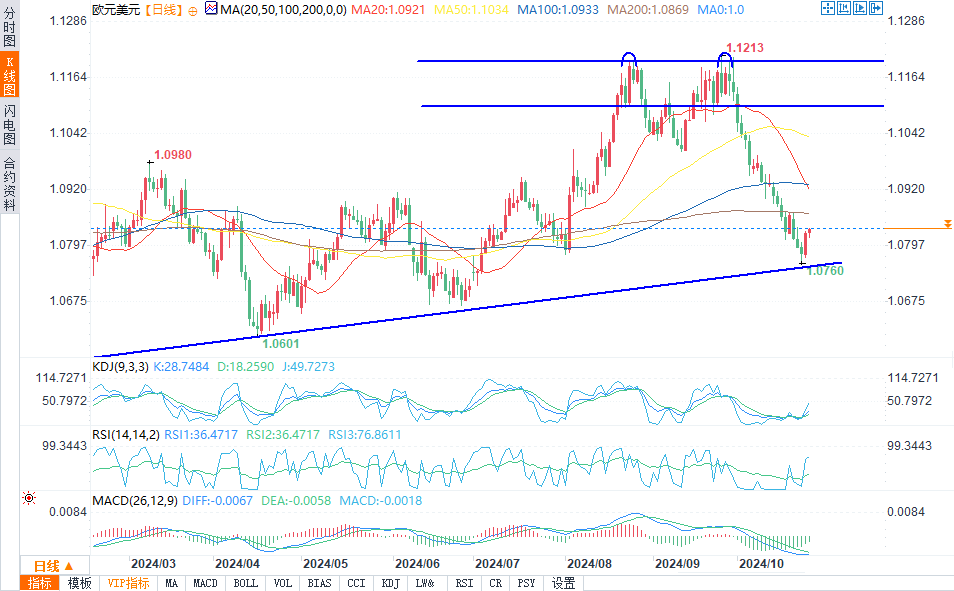Click the 1.1213 high price label
Viewport: 954px width, 591px height.
pos(745,47)
